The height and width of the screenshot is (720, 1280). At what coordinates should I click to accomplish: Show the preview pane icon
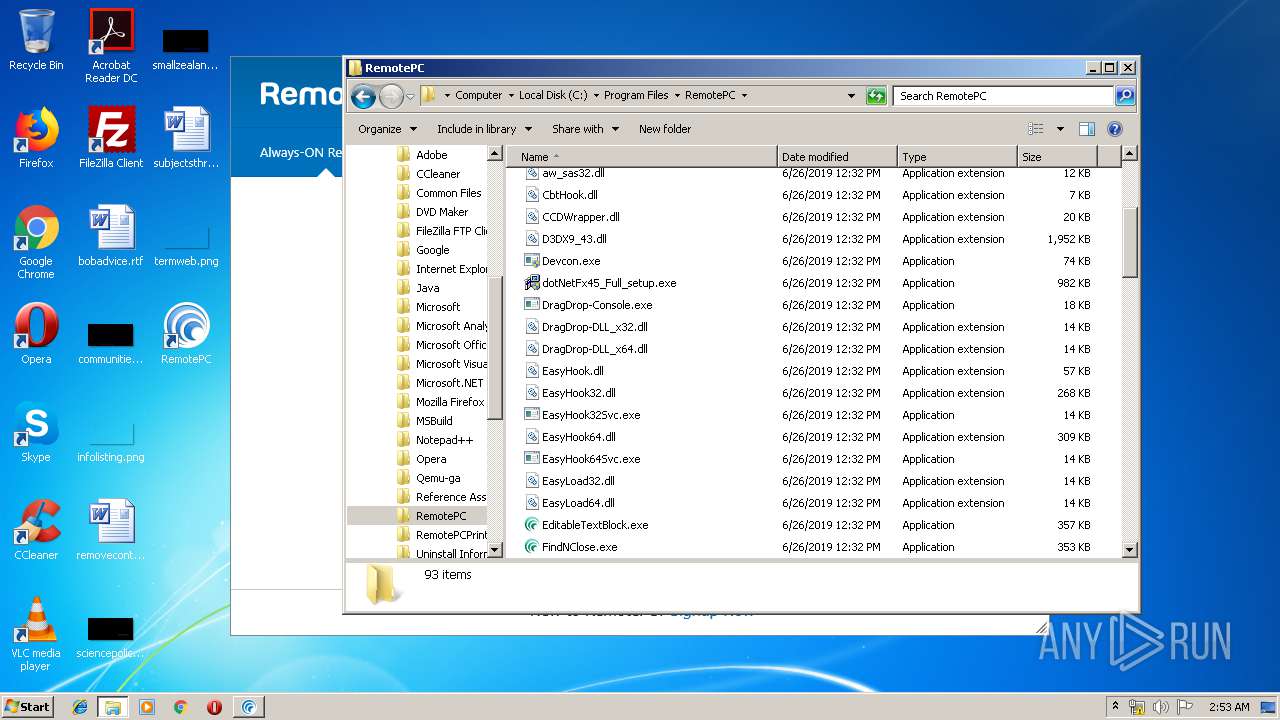pyautogui.click(x=1087, y=129)
